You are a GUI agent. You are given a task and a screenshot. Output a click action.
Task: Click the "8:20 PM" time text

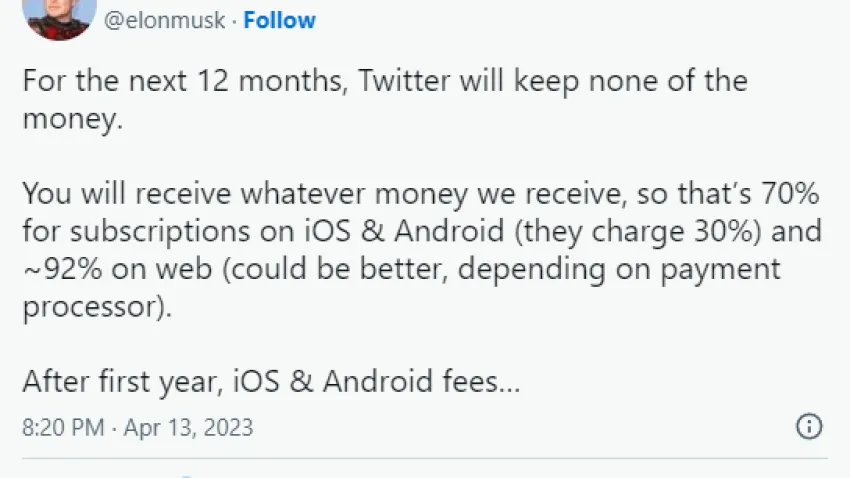pyautogui.click(x=63, y=427)
